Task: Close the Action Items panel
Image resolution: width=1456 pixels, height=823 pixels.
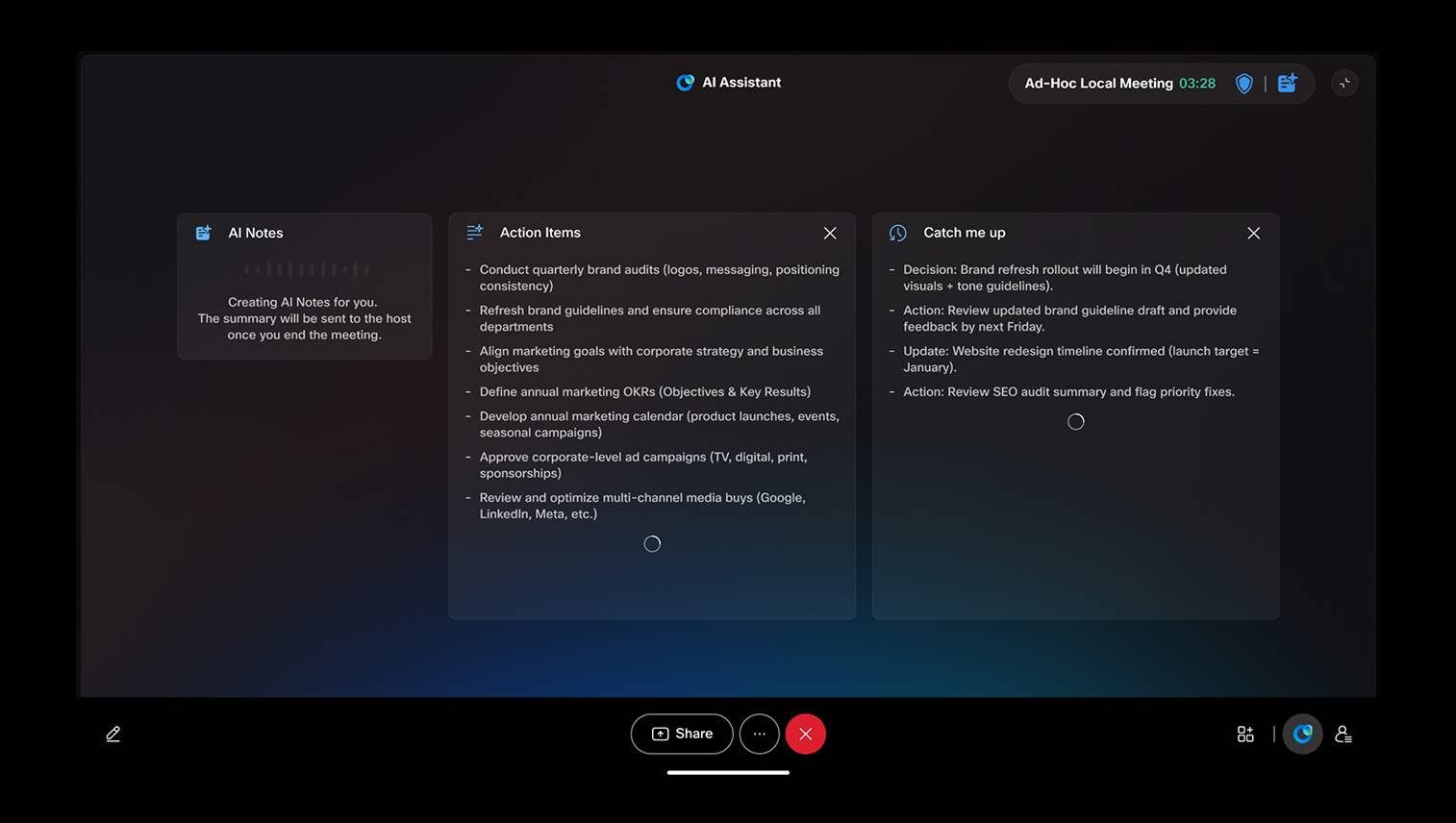Action: (x=830, y=233)
